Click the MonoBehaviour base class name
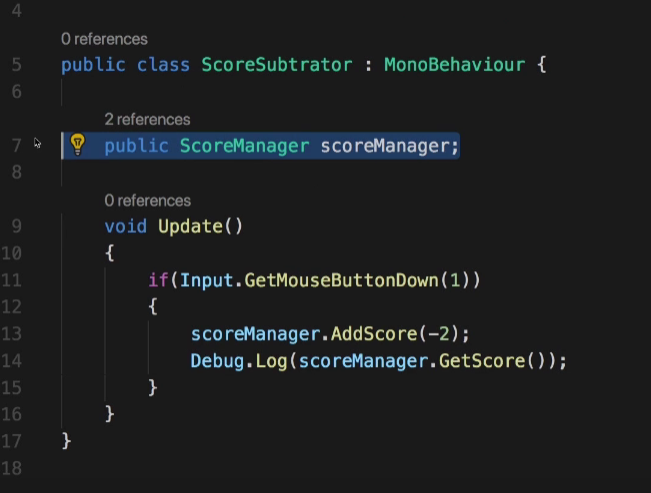 pos(455,65)
